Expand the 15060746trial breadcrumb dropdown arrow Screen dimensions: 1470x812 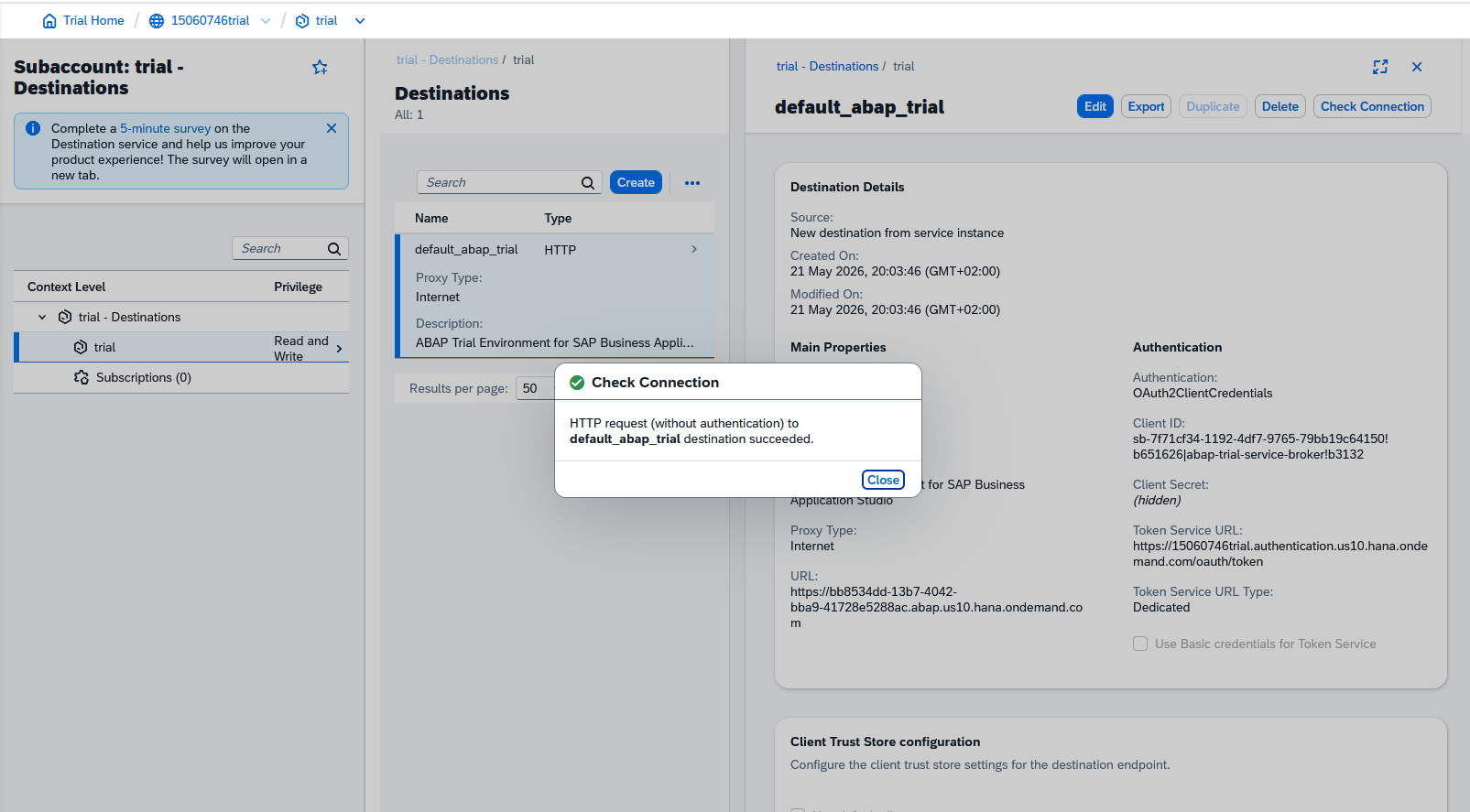(266, 21)
